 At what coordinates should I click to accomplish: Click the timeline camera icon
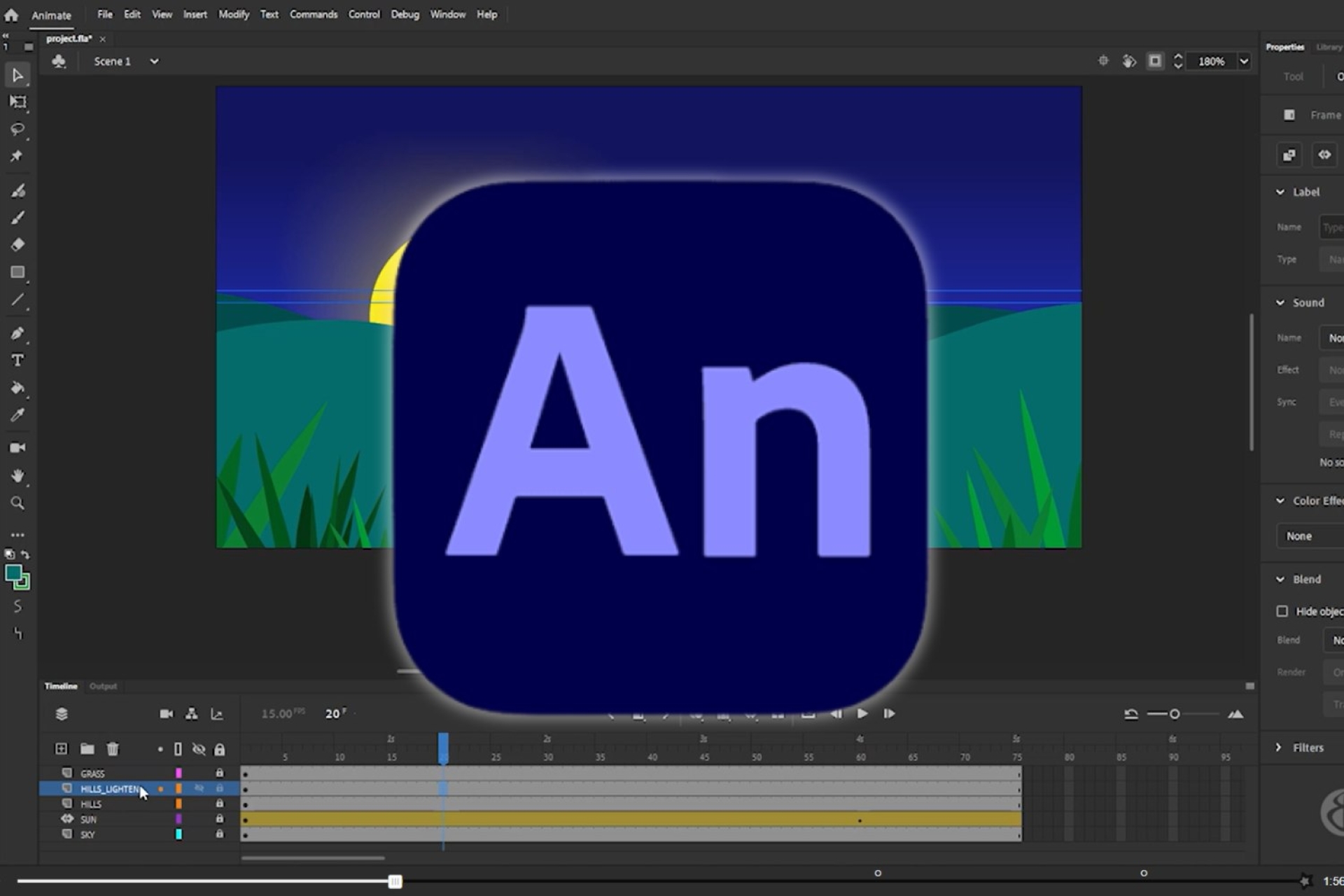(166, 714)
